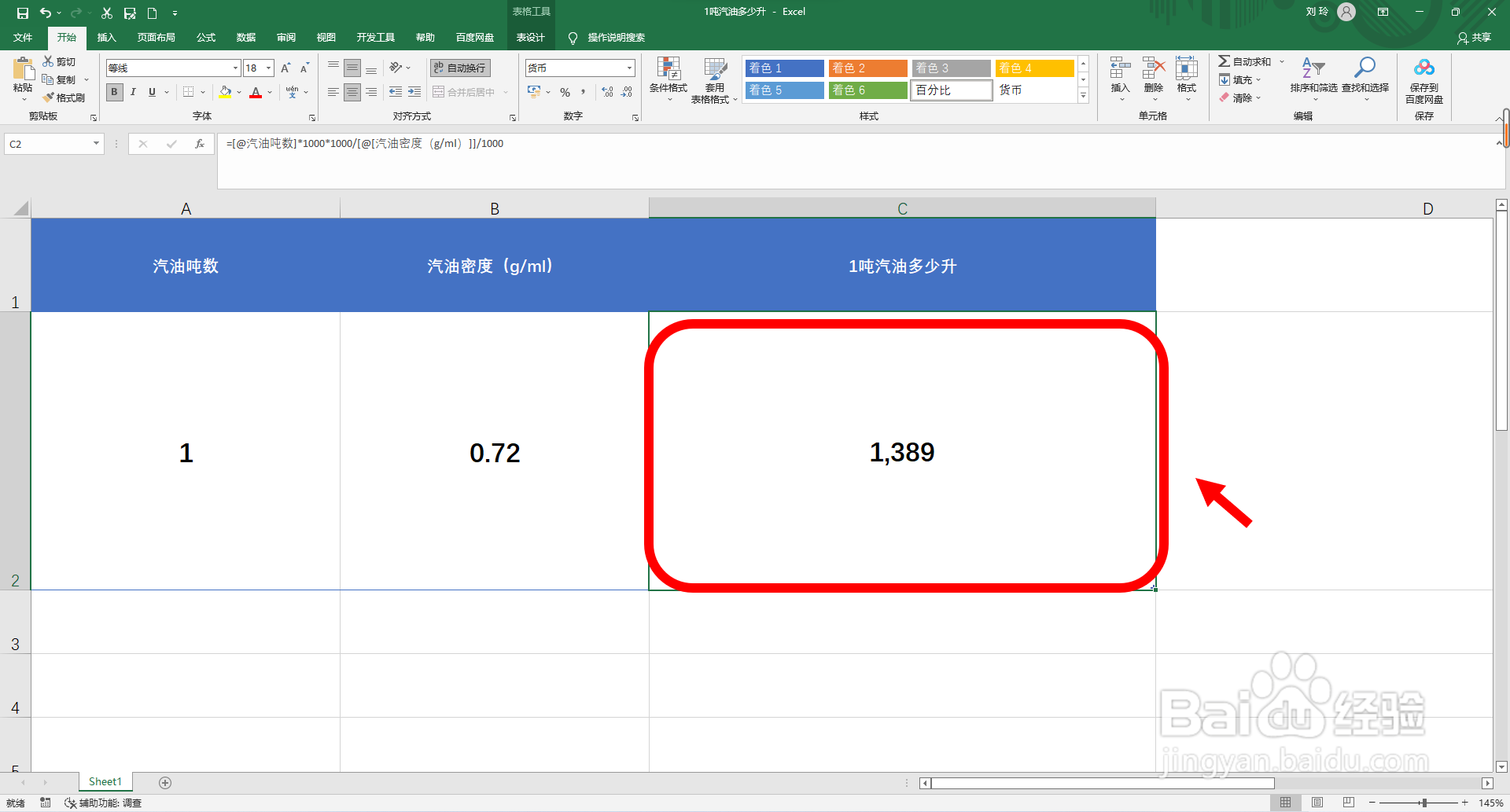The image size is (1510, 812).
Task: Switch to Page Layout (页面布局) tab
Action: coord(156,38)
